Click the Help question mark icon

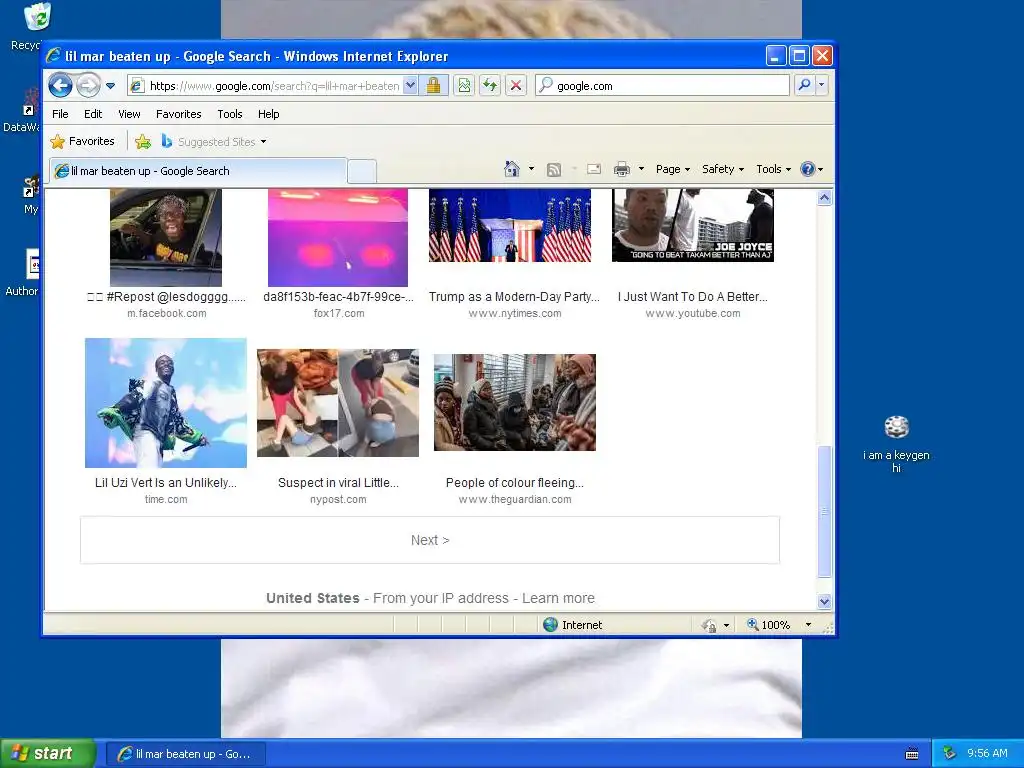point(808,169)
